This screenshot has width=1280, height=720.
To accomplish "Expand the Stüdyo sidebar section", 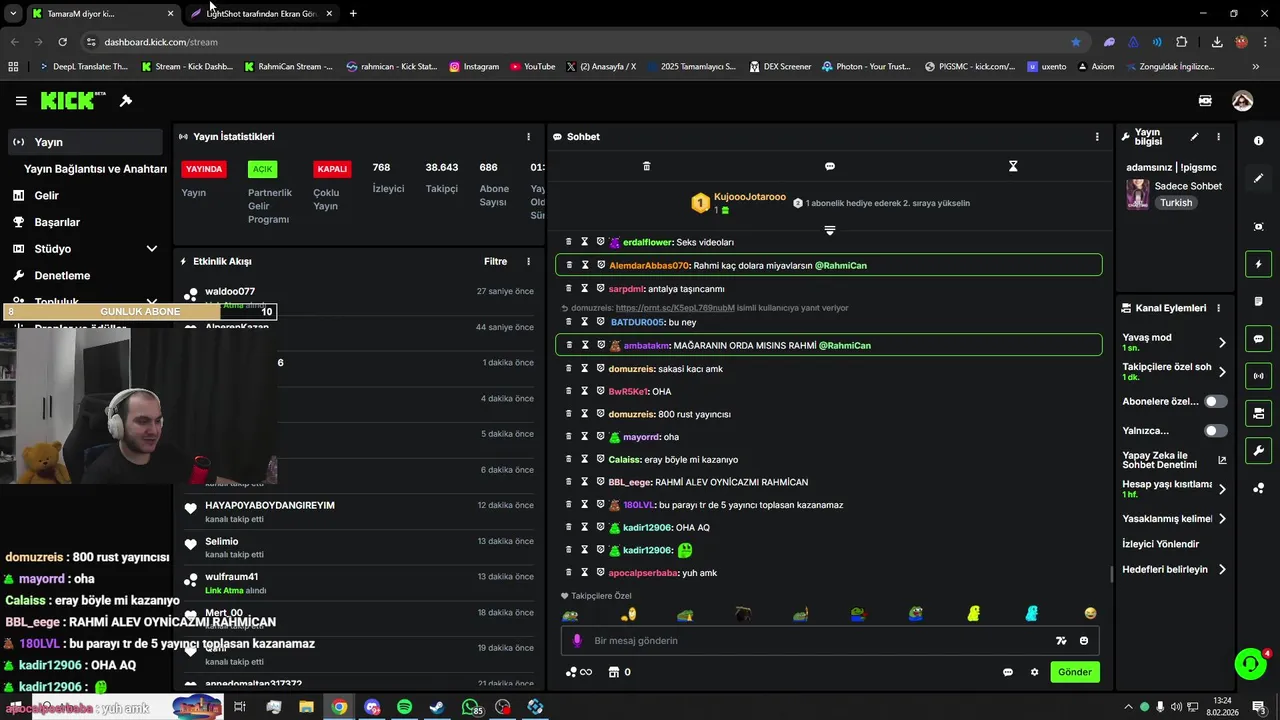I will click(x=152, y=249).
